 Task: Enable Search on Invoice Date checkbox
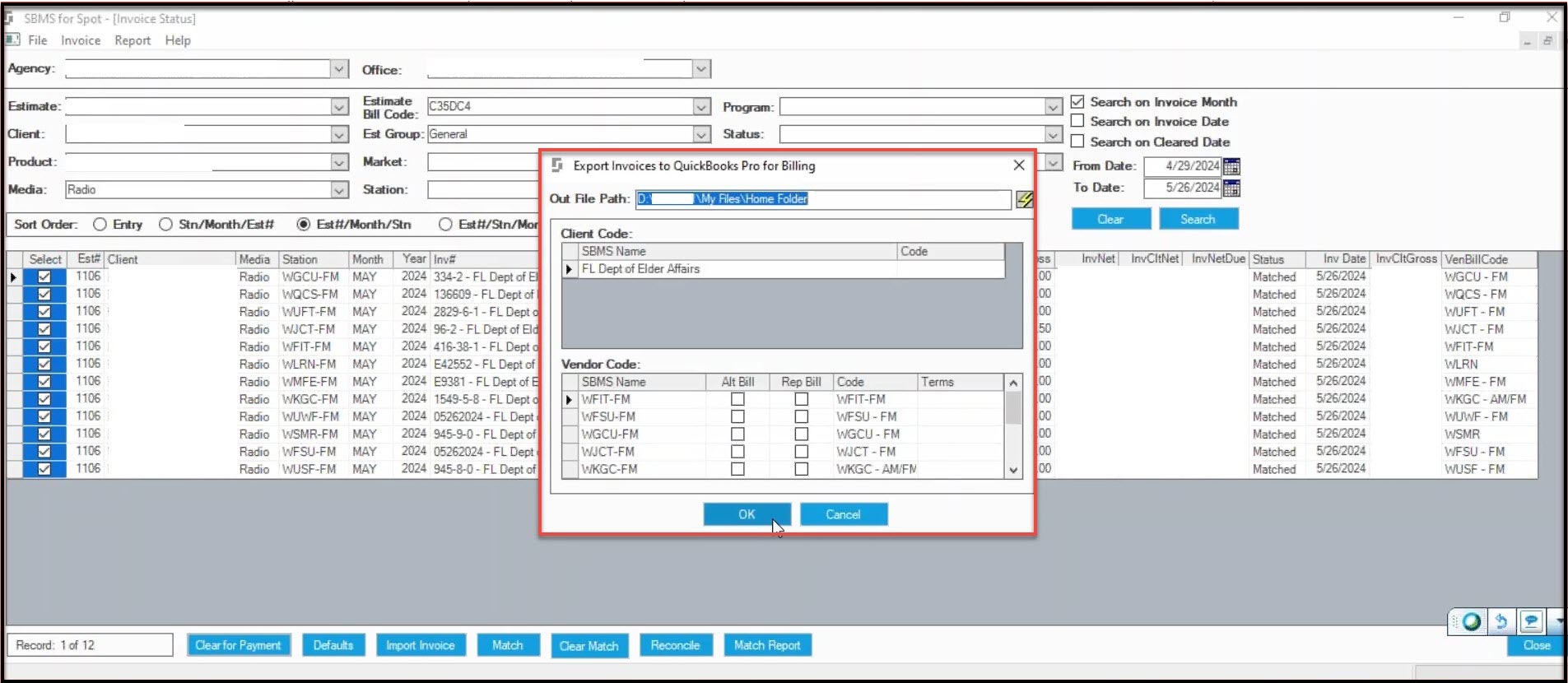1077,121
